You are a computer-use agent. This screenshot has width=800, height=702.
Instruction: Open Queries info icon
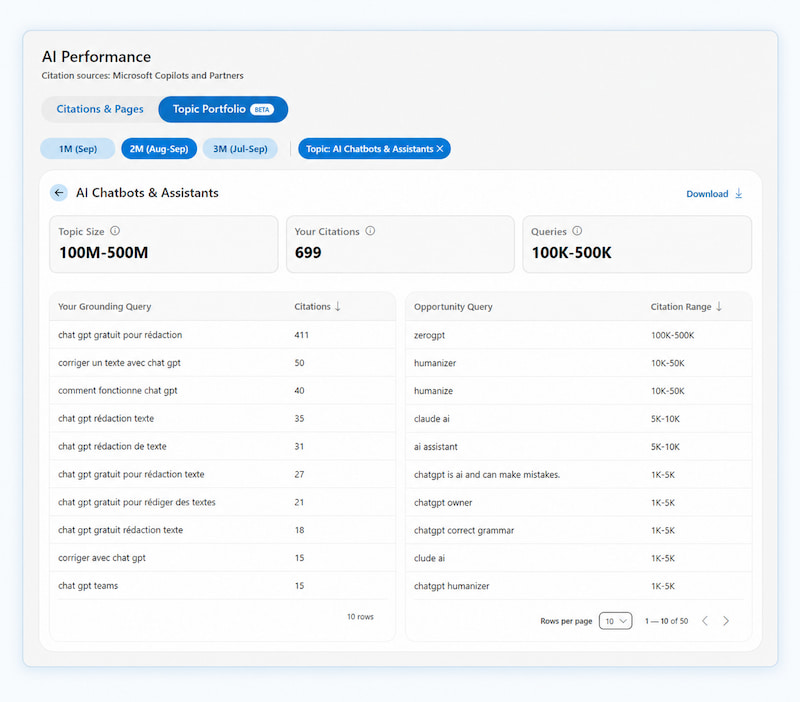point(577,231)
